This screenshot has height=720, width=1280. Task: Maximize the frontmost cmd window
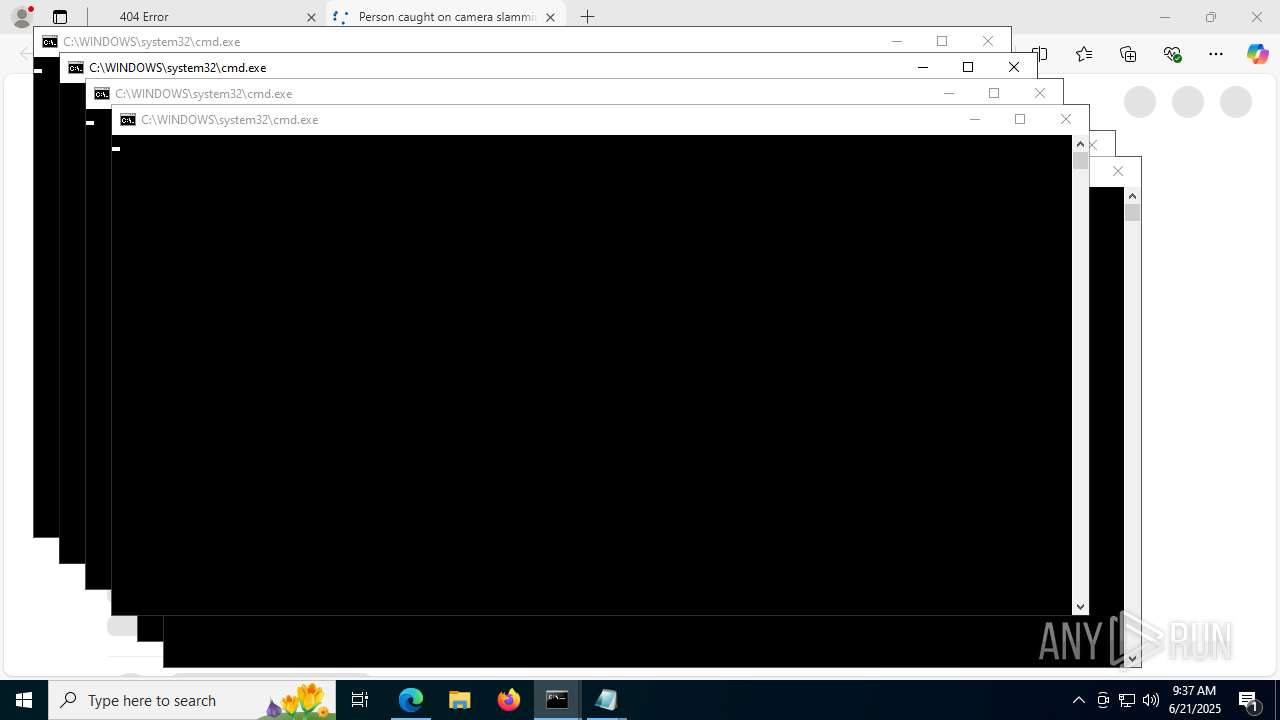tap(1020, 120)
